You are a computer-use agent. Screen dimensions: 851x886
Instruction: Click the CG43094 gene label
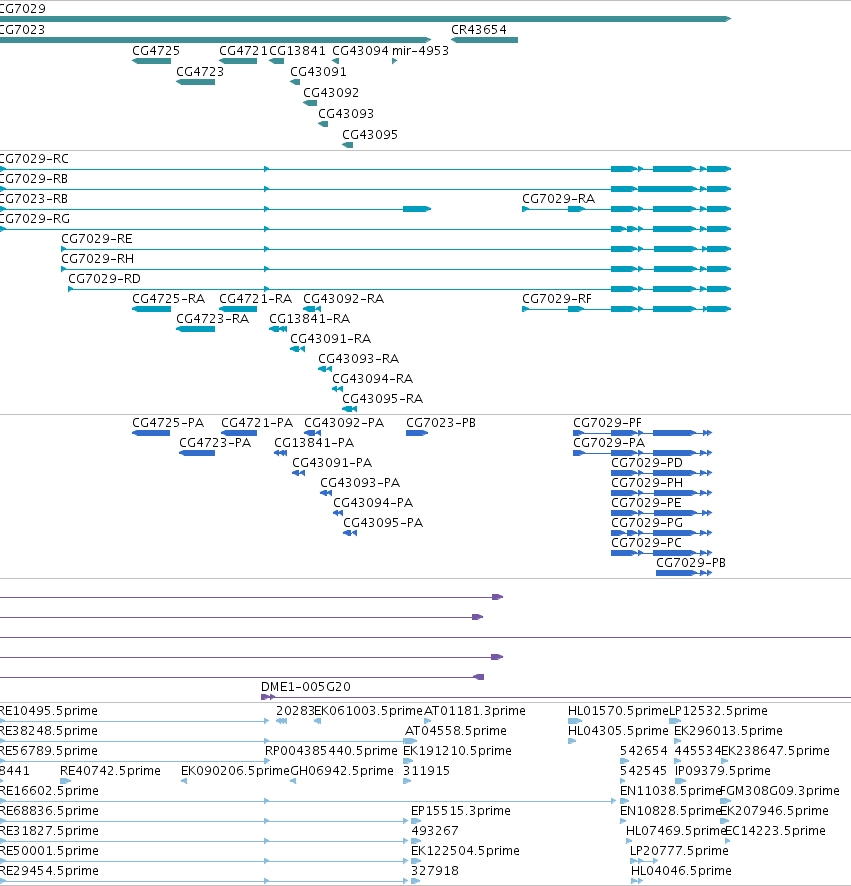(361, 51)
